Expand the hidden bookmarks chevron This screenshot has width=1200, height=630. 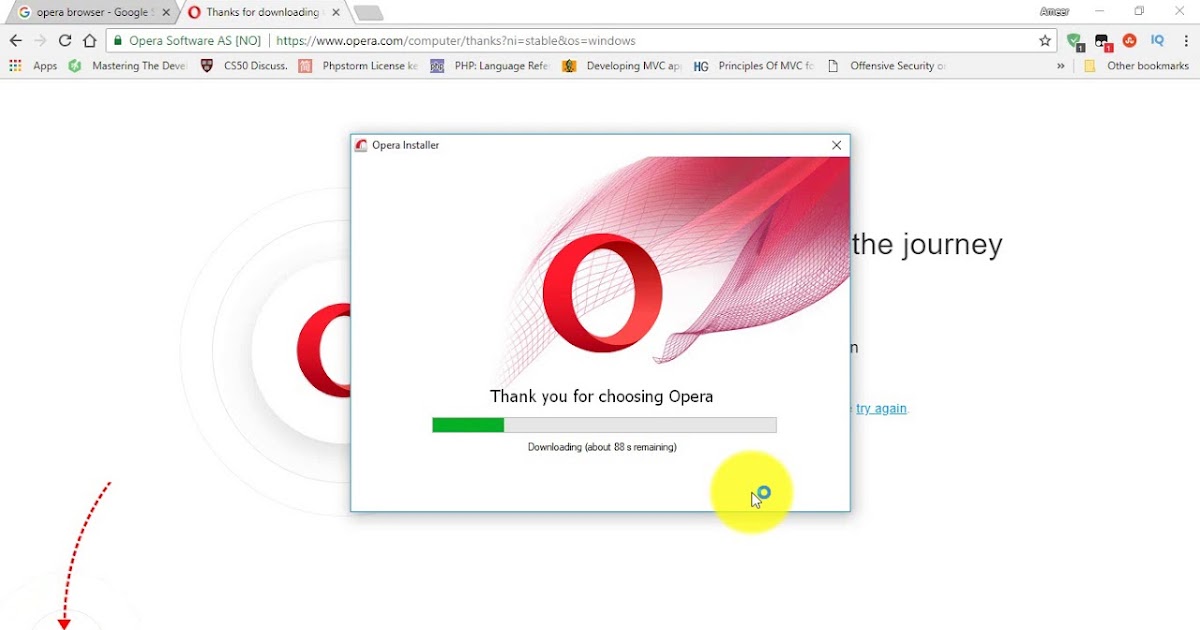pos(1060,66)
